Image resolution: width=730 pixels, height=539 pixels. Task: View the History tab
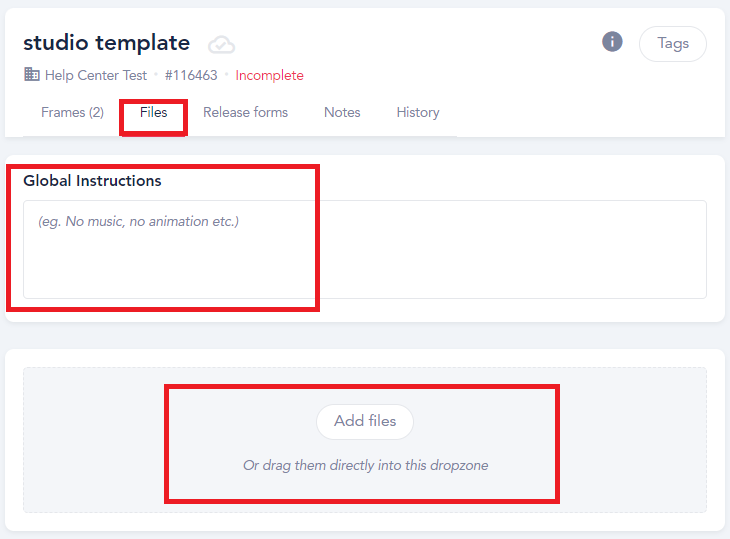point(418,113)
